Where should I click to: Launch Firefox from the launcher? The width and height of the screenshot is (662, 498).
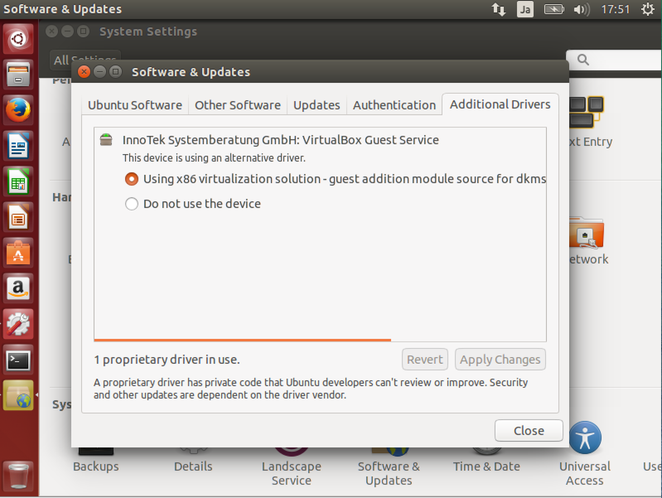coord(18,110)
